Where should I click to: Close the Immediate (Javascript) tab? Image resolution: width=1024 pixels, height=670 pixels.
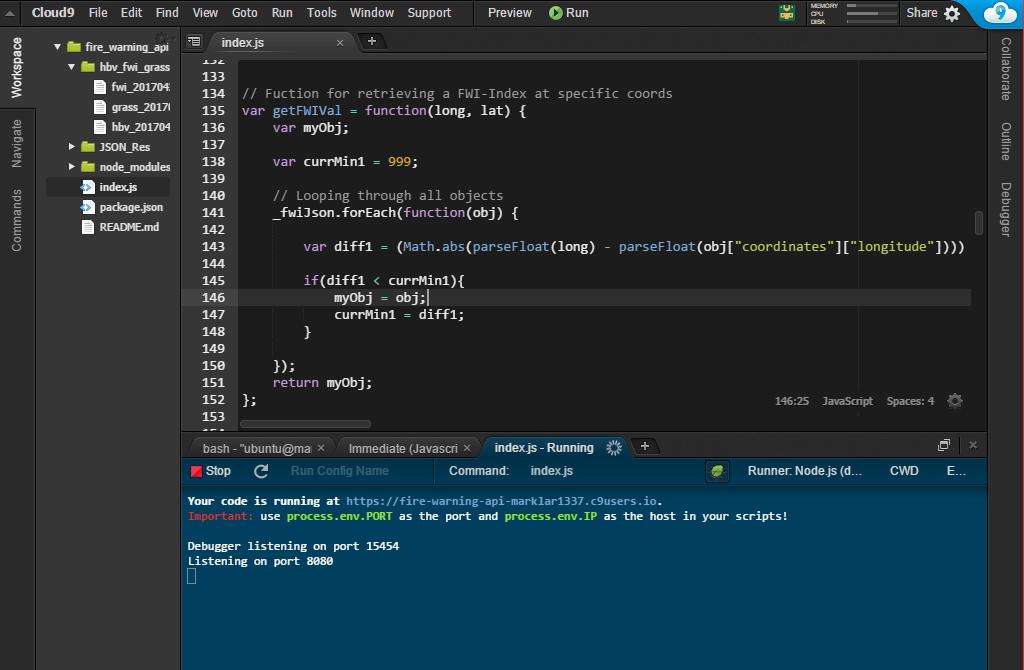tap(467, 447)
